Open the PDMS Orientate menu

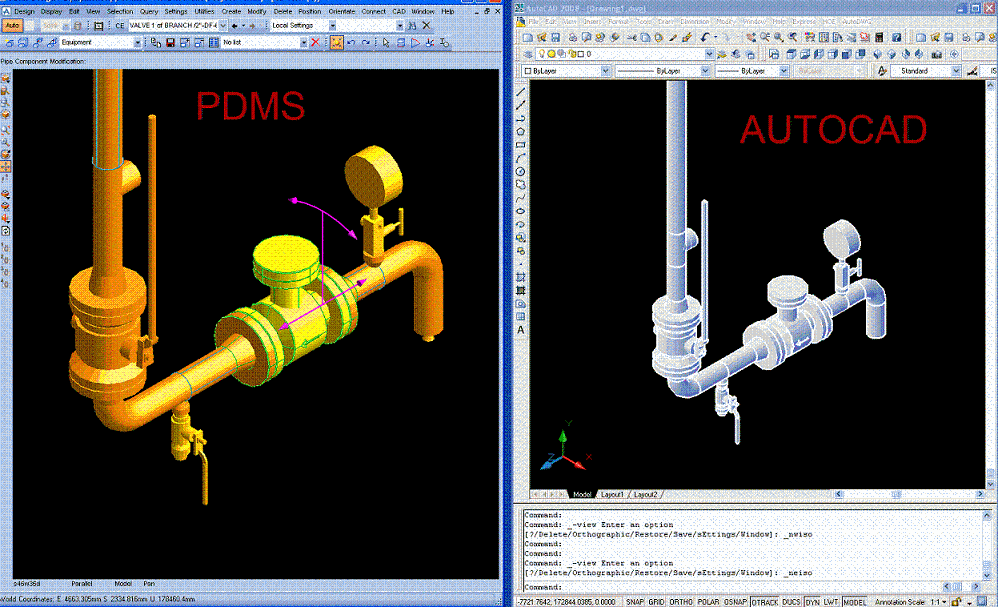[x=342, y=11]
